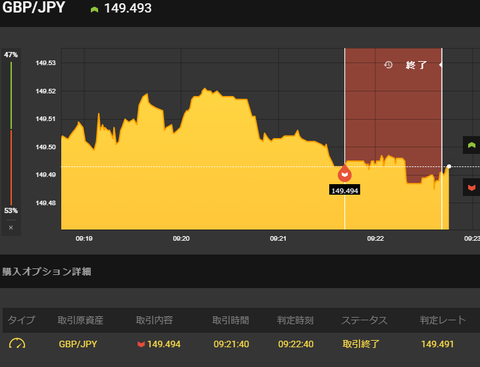Click the white current price dot on chart
The image size is (480, 367).
449,166
